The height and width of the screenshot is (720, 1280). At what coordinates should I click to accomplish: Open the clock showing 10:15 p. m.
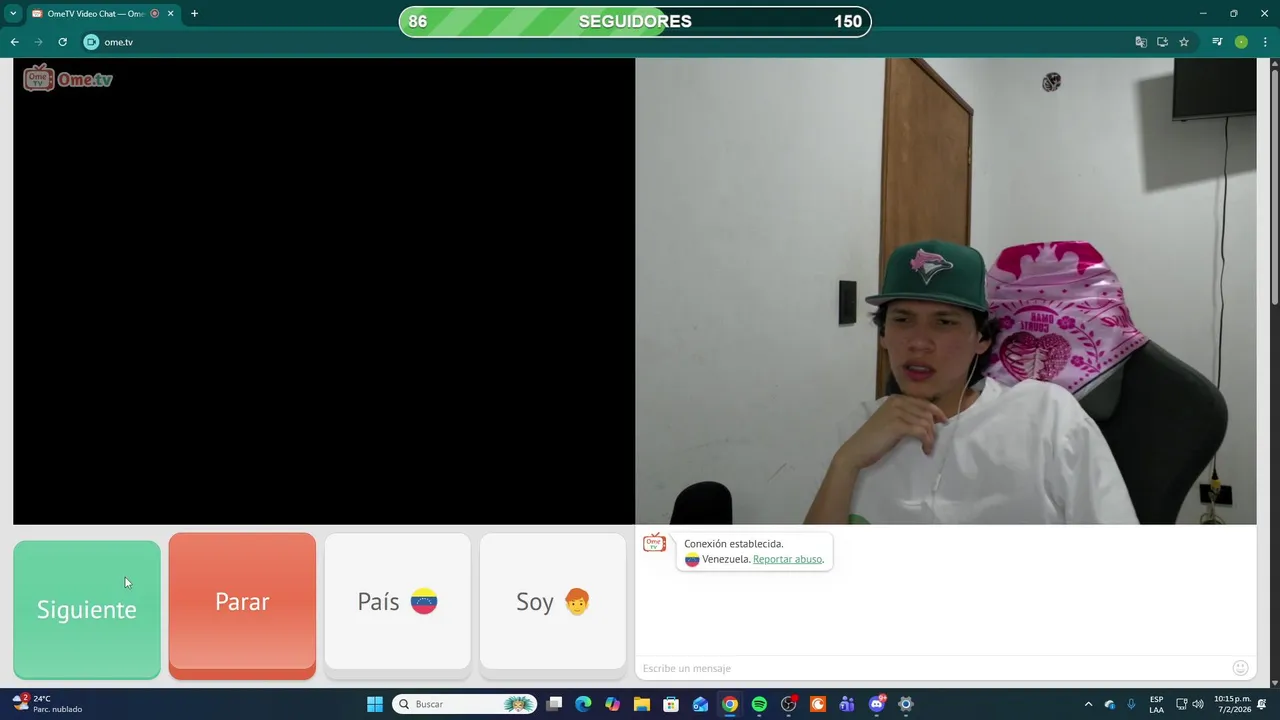click(x=1232, y=704)
